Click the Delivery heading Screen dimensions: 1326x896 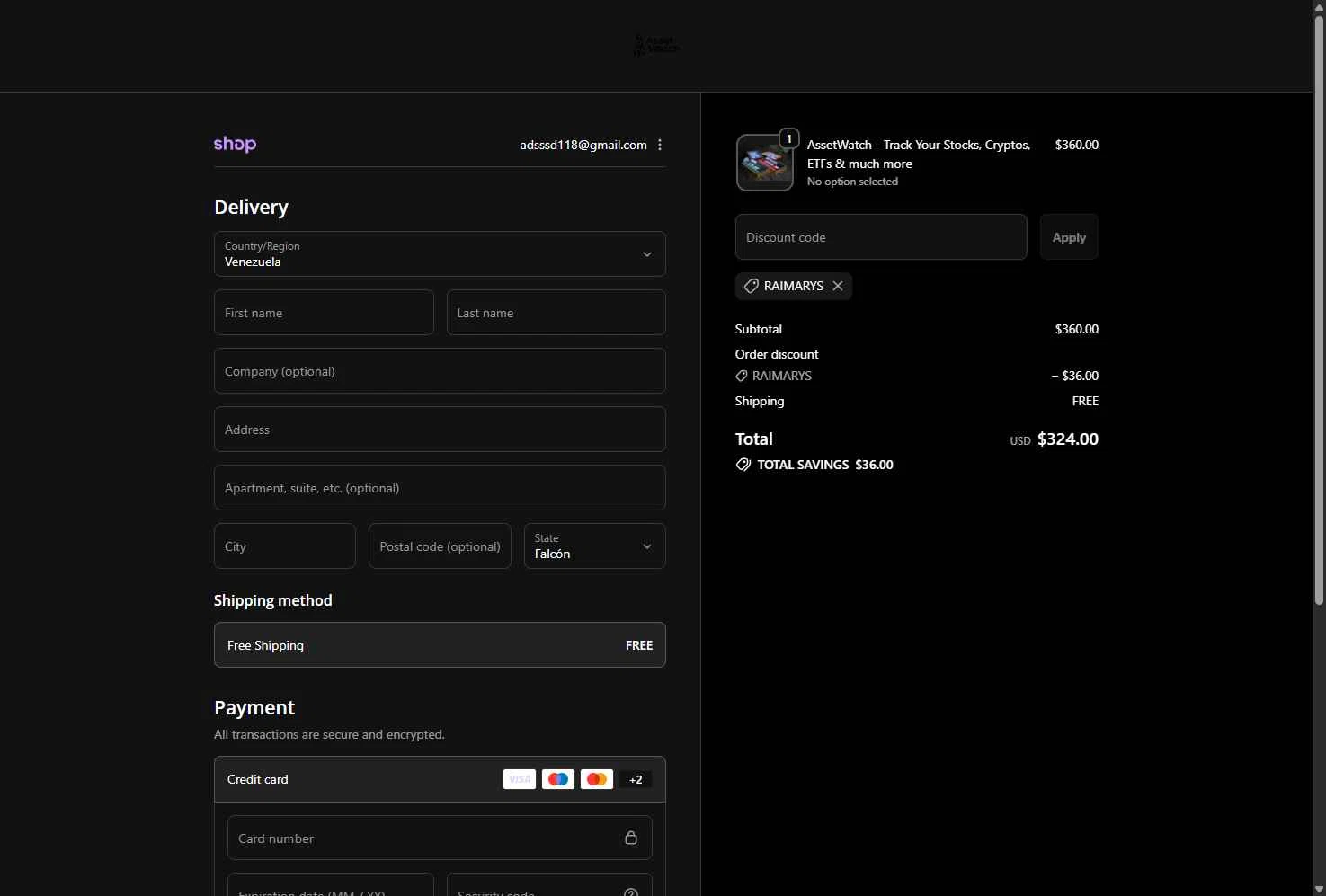(x=251, y=207)
